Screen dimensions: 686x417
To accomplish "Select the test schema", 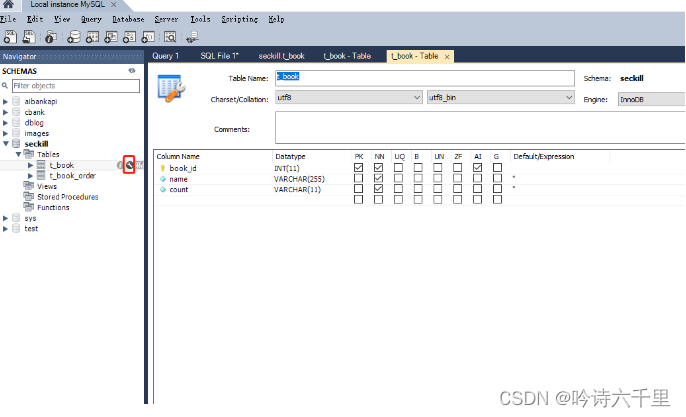I will click(x=31, y=228).
